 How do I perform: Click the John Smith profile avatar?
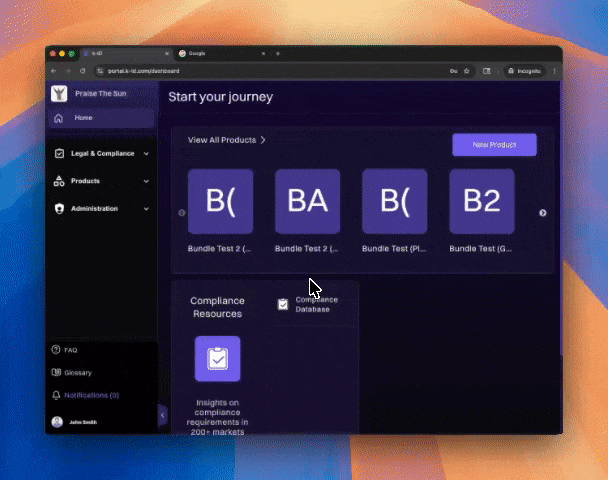tap(57, 422)
